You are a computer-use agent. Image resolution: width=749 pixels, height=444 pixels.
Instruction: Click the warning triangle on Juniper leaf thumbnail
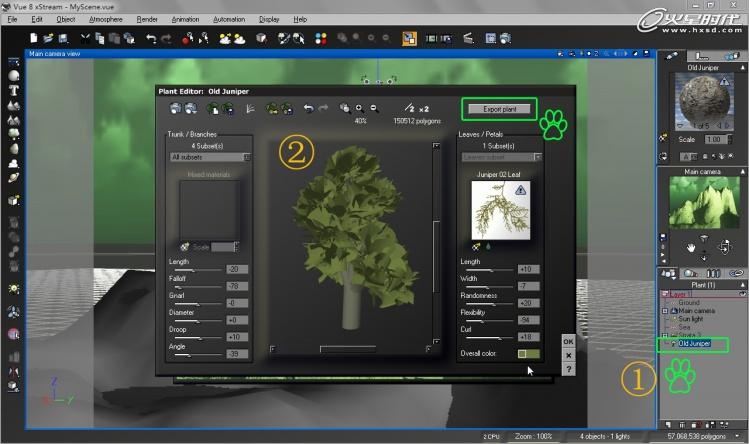pos(521,190)
